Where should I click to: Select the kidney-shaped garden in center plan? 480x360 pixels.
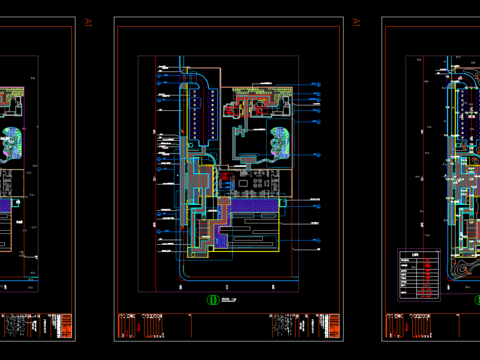click(280, 143)
